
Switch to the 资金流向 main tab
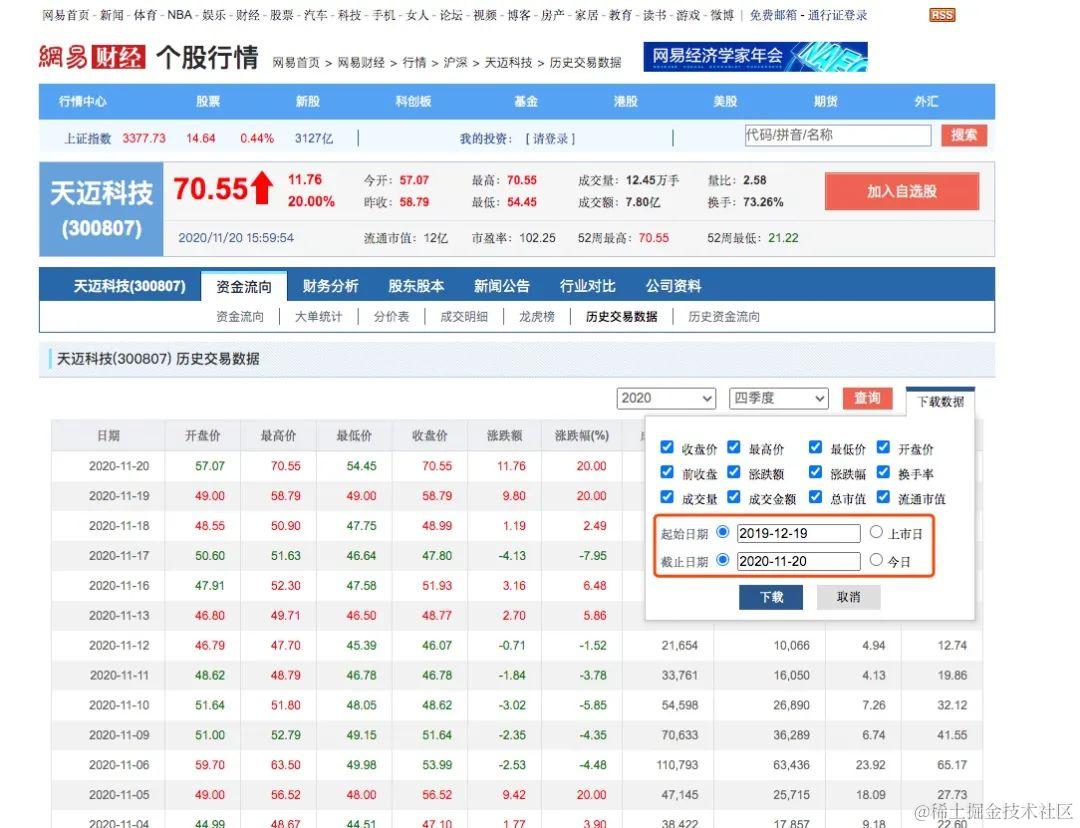click(244, 287)
